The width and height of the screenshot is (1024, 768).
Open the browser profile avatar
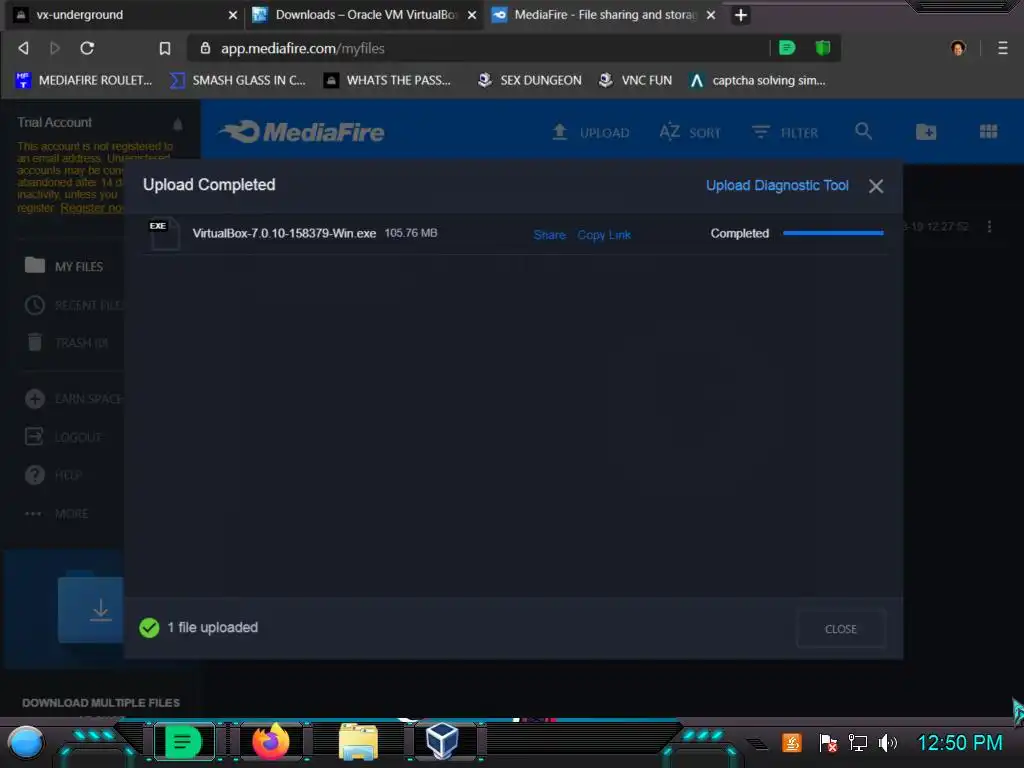958,48
